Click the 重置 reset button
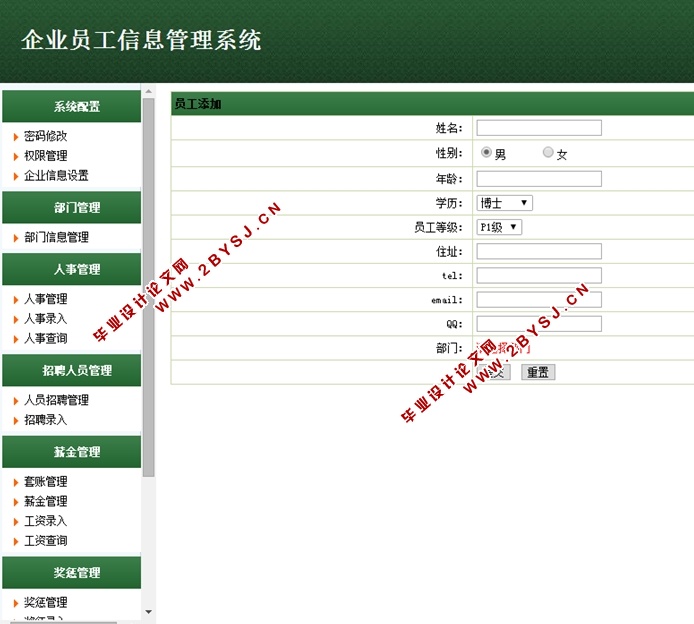 click(x=538, y=372)
